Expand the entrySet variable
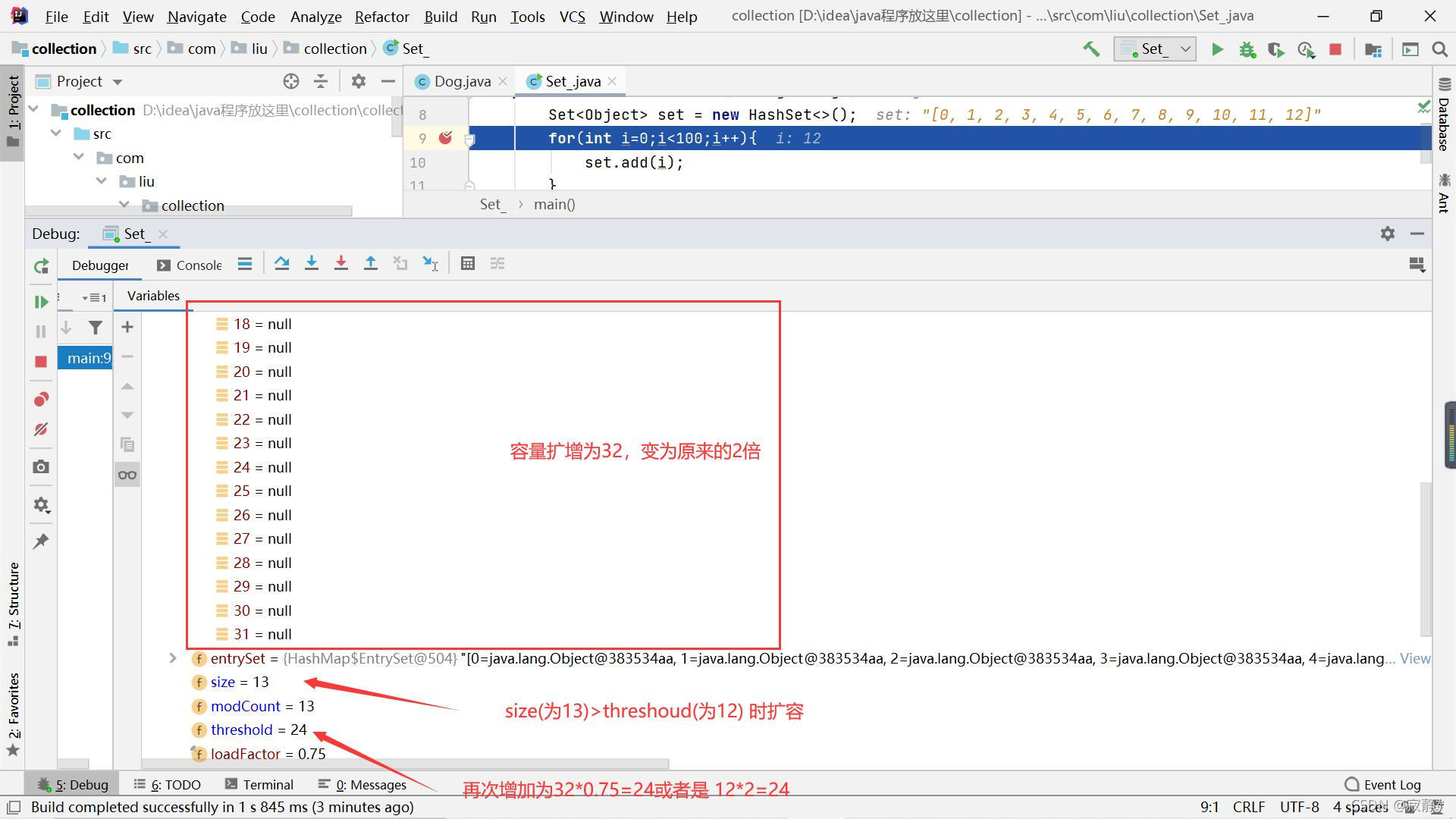 pos(173,658)
